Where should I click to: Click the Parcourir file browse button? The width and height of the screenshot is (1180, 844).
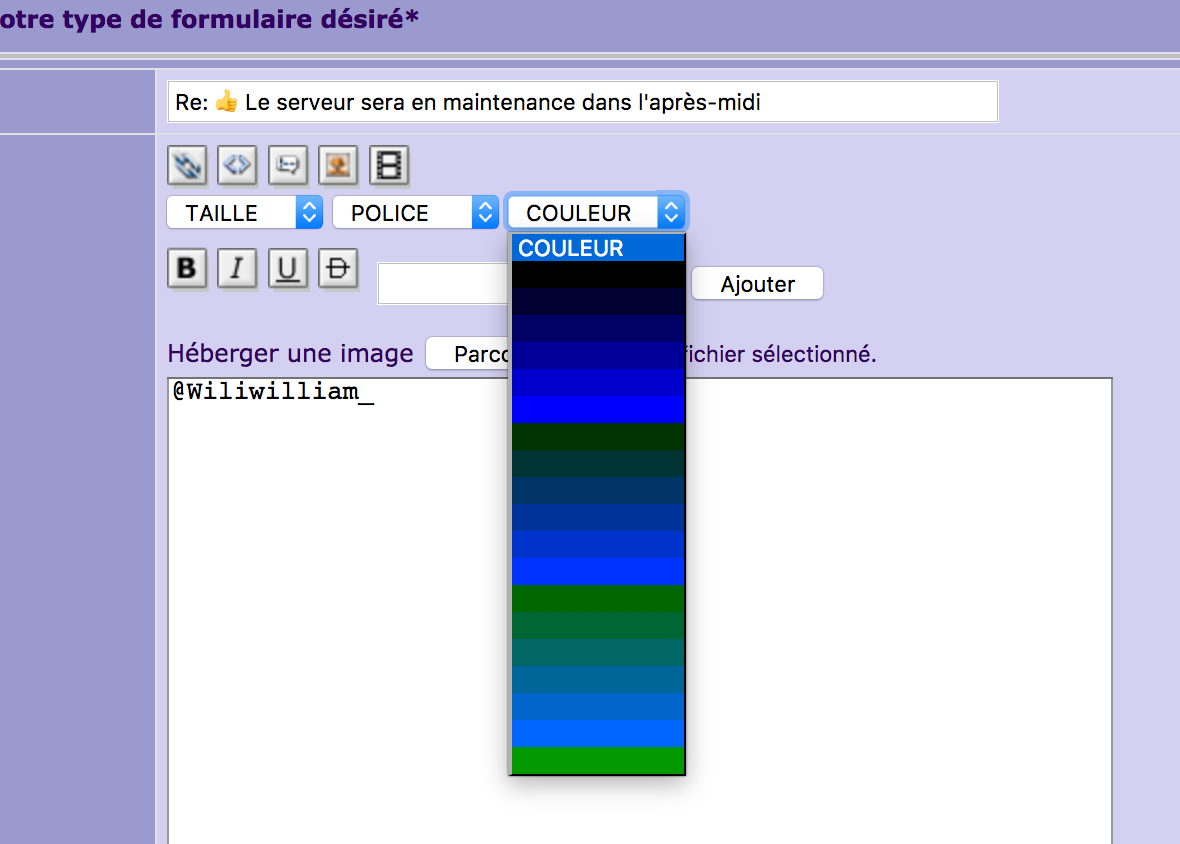468,354
